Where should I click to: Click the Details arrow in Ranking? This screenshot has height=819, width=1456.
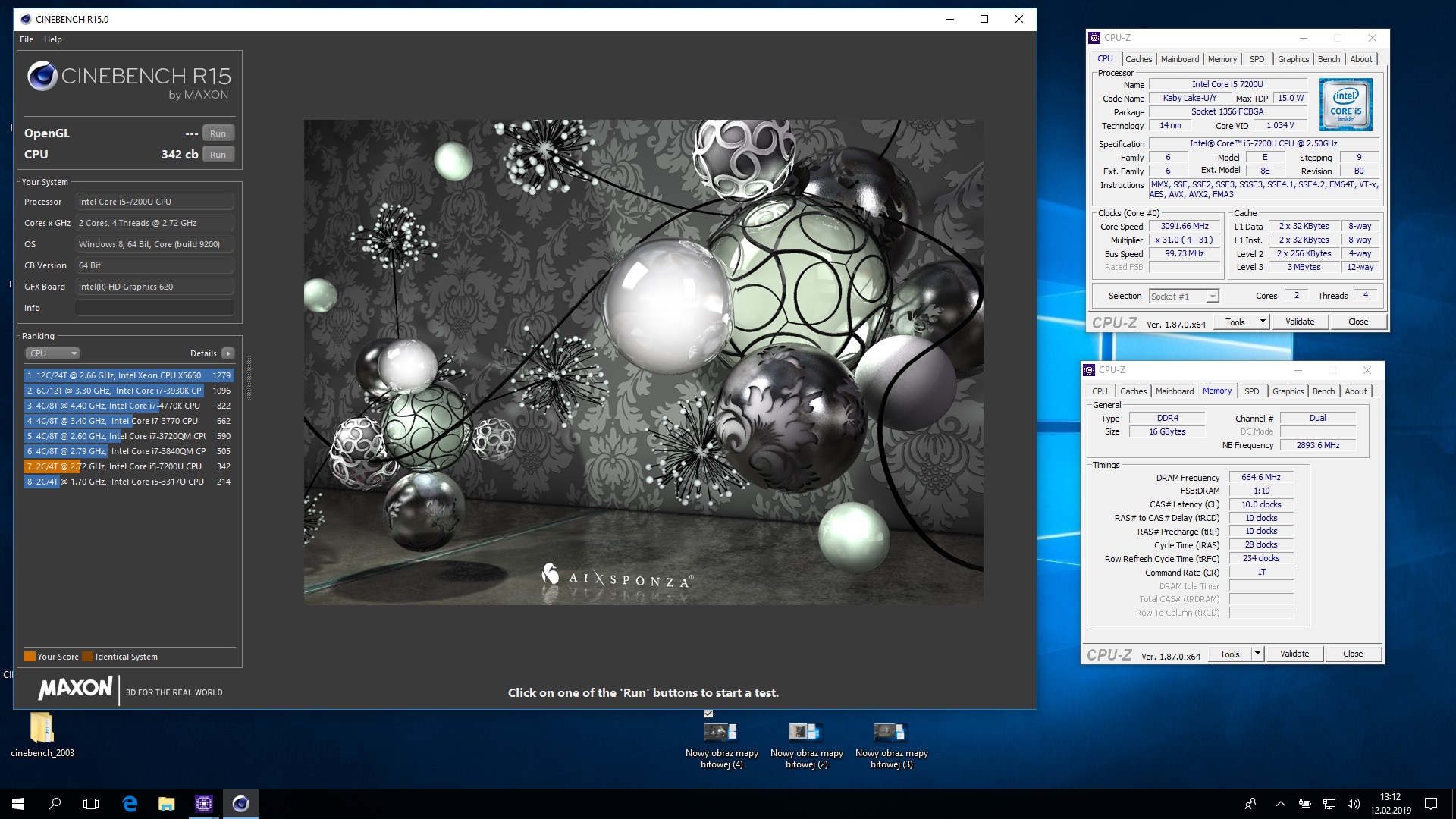click(228, 353)
